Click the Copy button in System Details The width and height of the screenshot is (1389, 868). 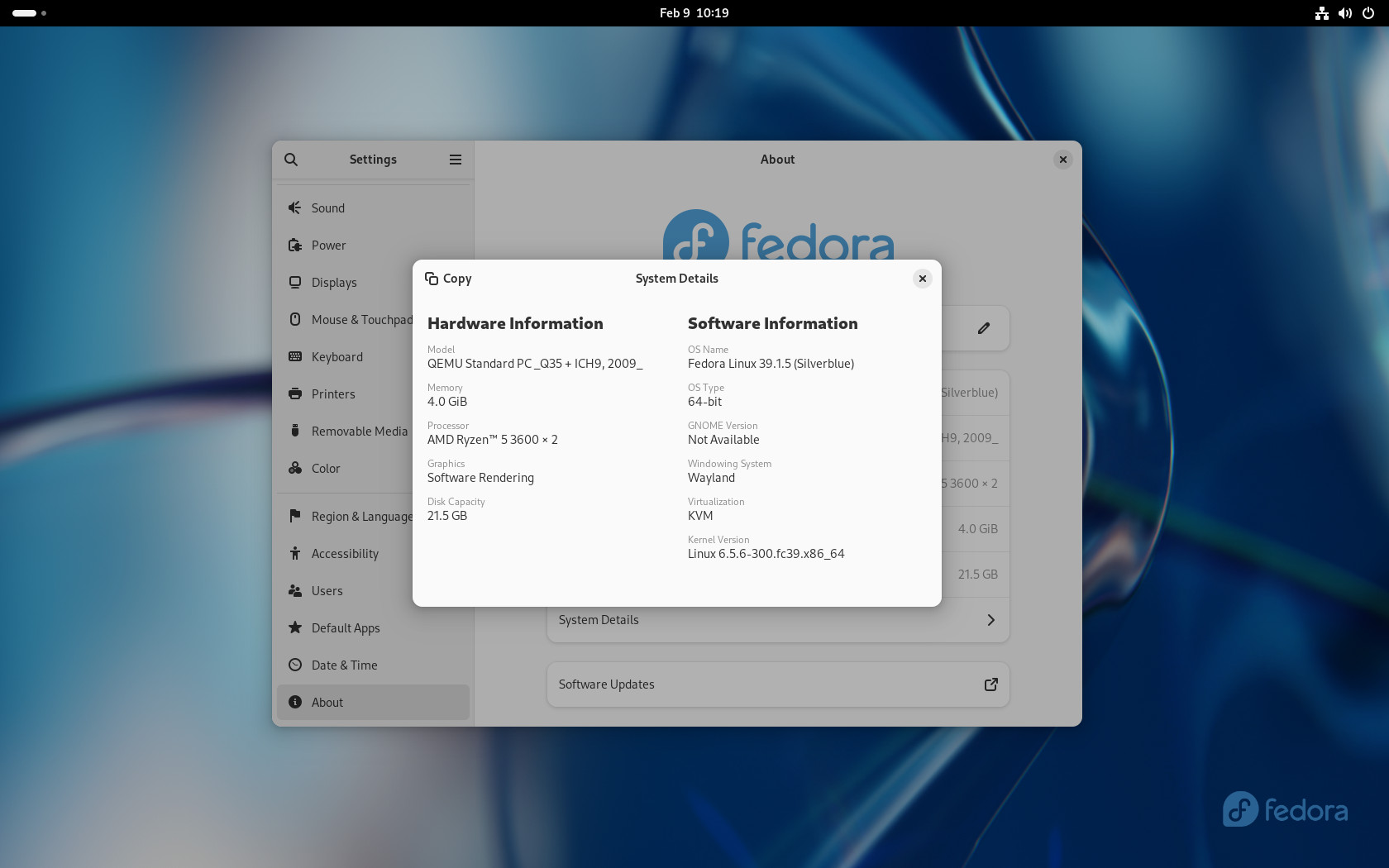[448, 279]
